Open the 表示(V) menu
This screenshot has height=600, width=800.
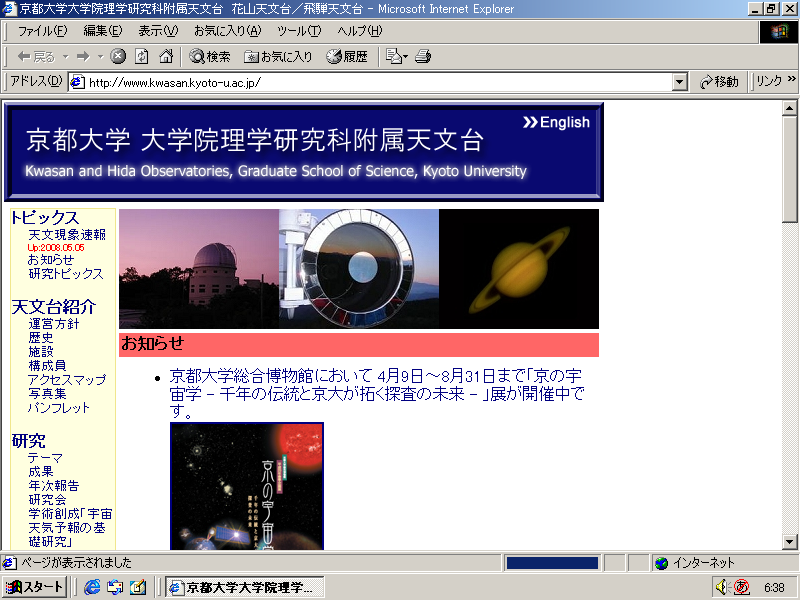(158, 31)
